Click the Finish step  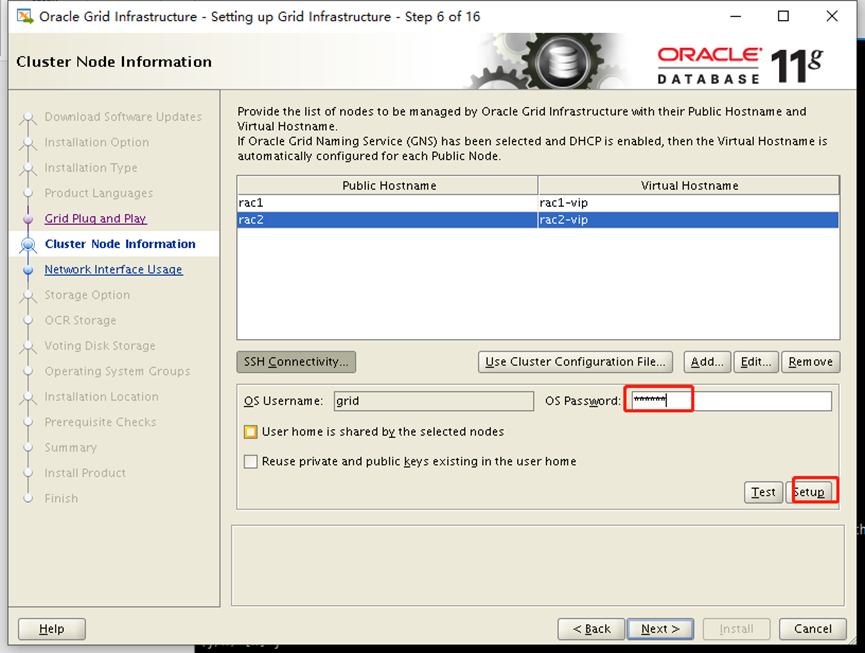[x=61, y=498]
